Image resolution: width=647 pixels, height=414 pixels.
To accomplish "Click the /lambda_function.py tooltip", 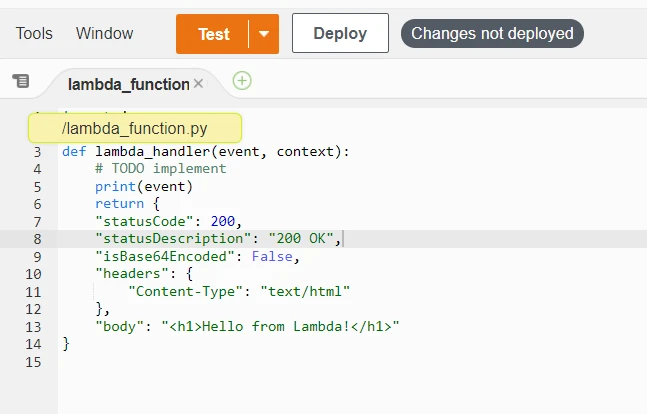I will tap(135, 128).
